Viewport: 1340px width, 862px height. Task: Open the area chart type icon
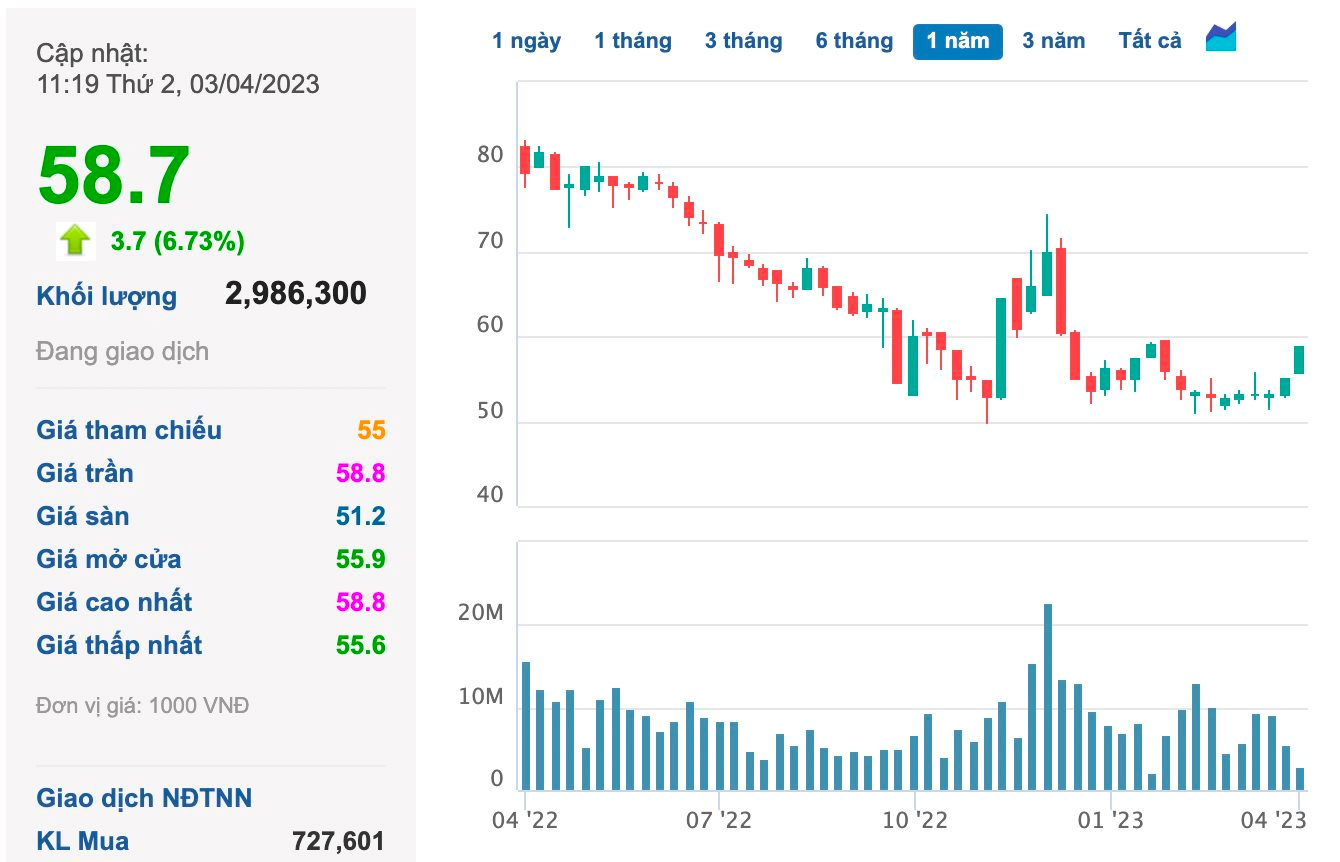pyautogui.click(x=1221, y=37)
